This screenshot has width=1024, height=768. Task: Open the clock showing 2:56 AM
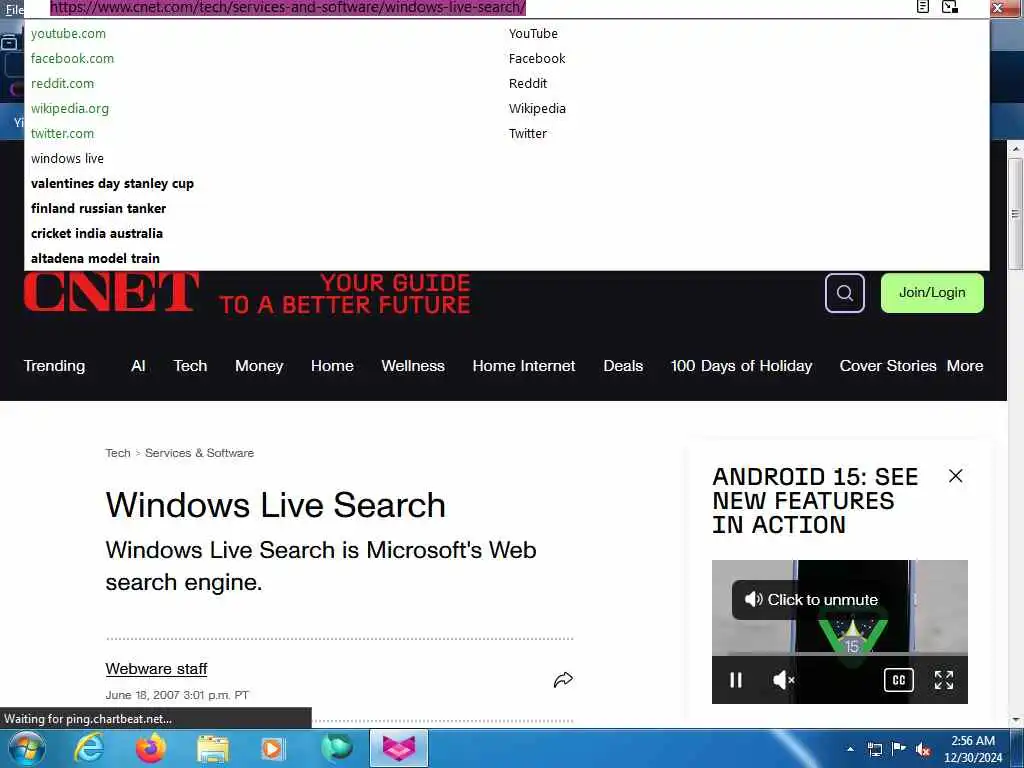coord(973,749)
